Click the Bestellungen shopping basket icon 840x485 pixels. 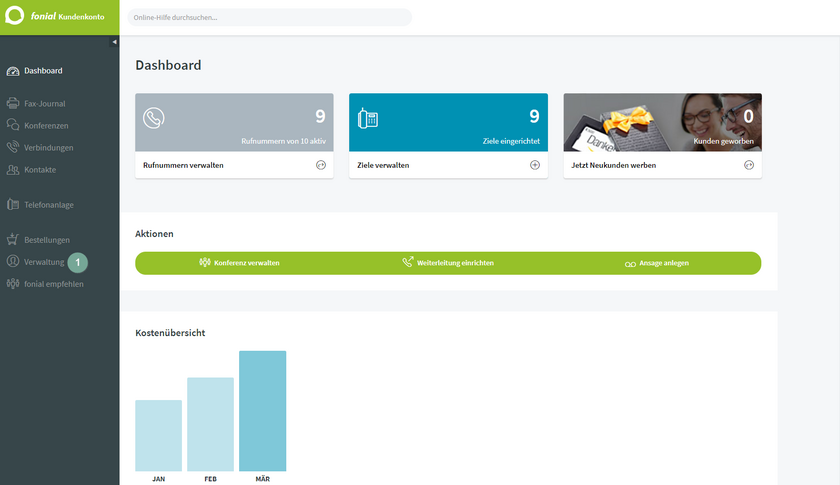[13, 240]
